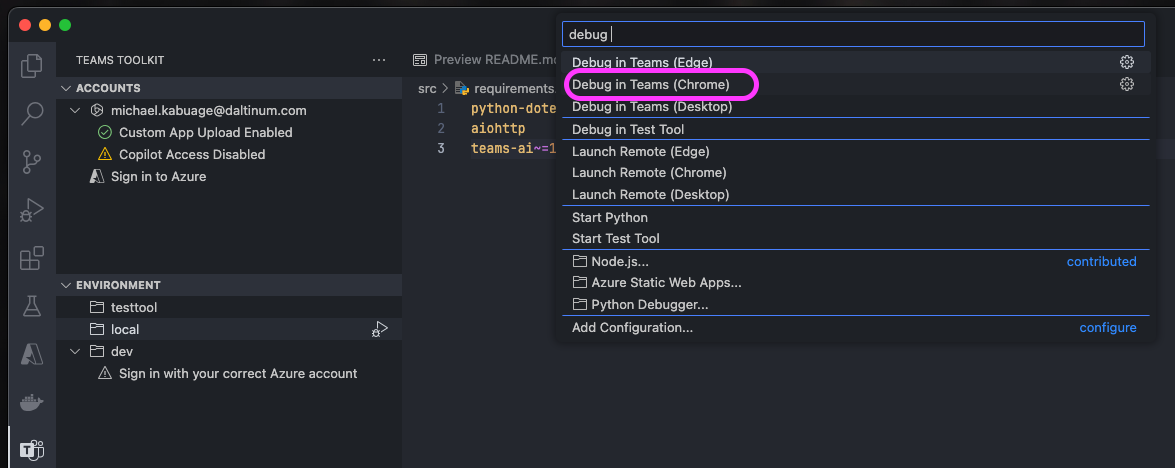1175x468 pixels.
Task: Select the local environment
Action: coord(229,329)
